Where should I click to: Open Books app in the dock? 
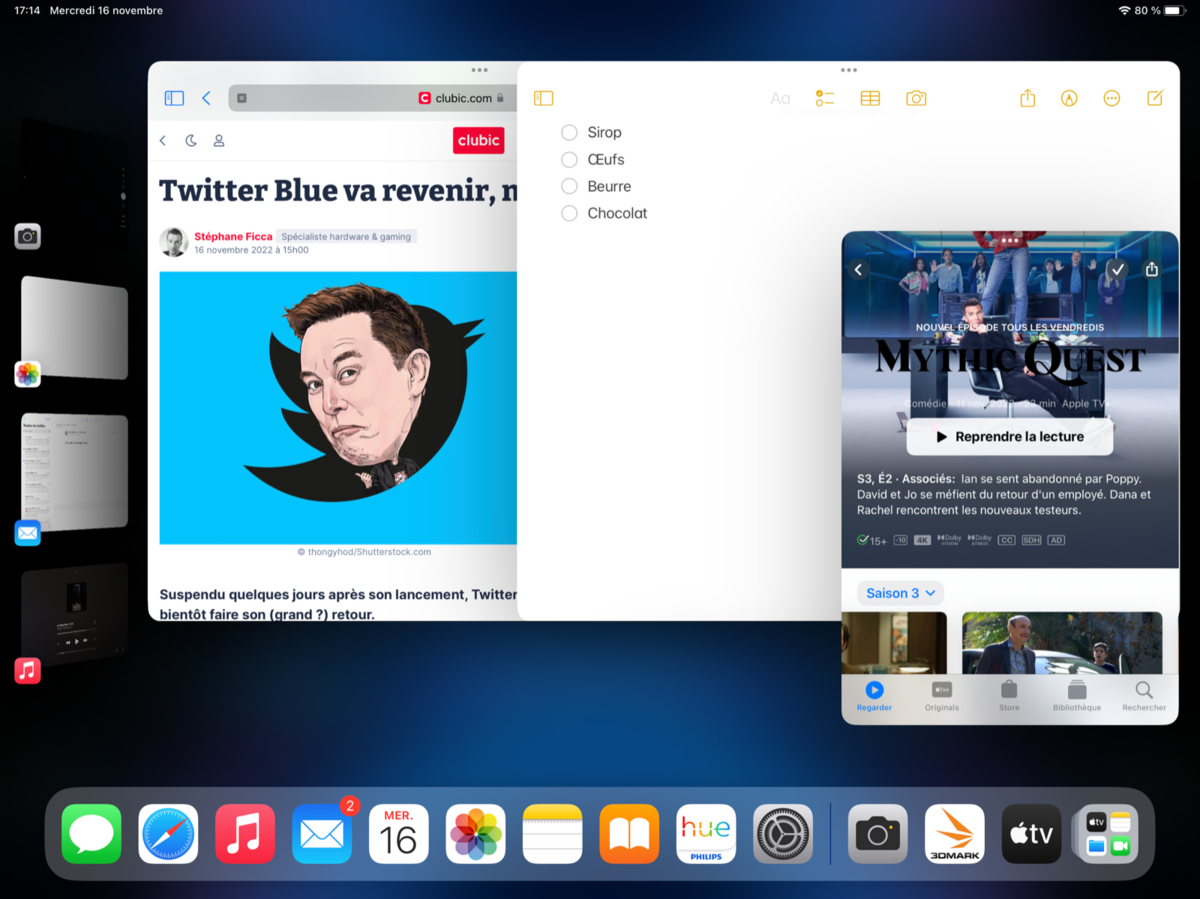629,834
